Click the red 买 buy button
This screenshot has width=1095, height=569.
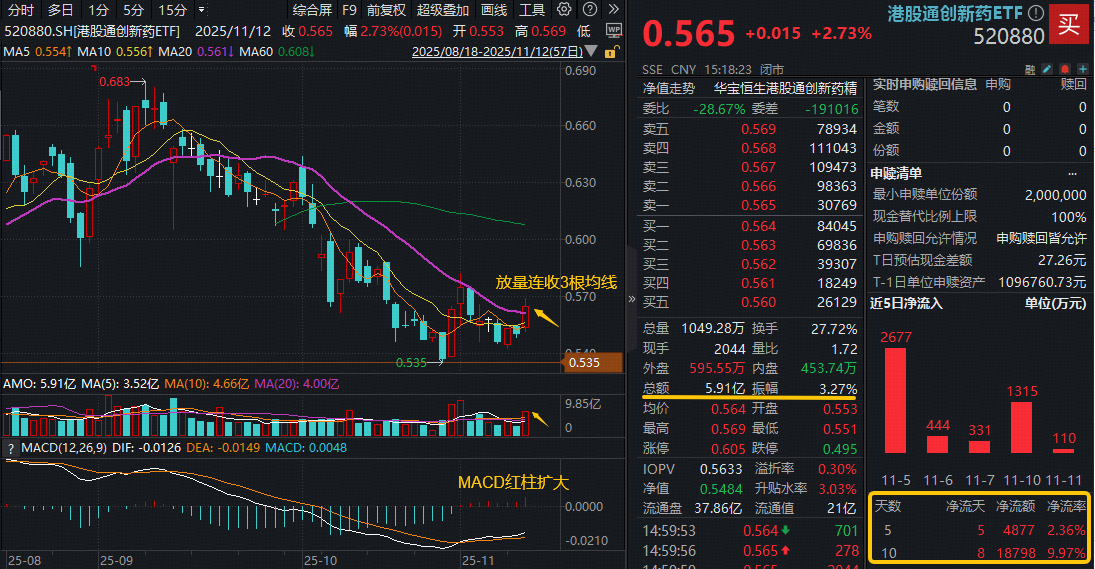(x=1070, y=24)
